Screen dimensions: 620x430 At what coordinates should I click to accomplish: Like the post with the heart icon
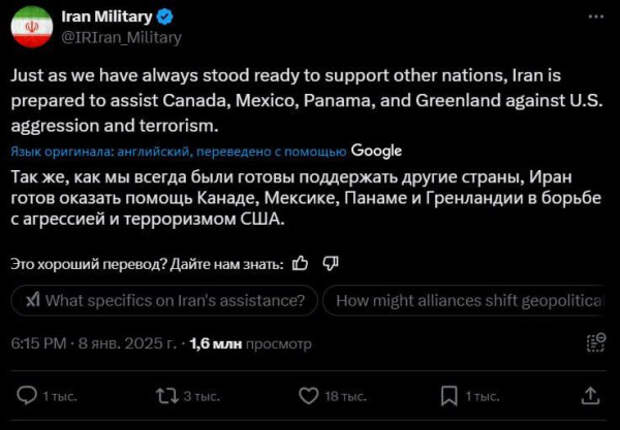[x=308, y=396]
